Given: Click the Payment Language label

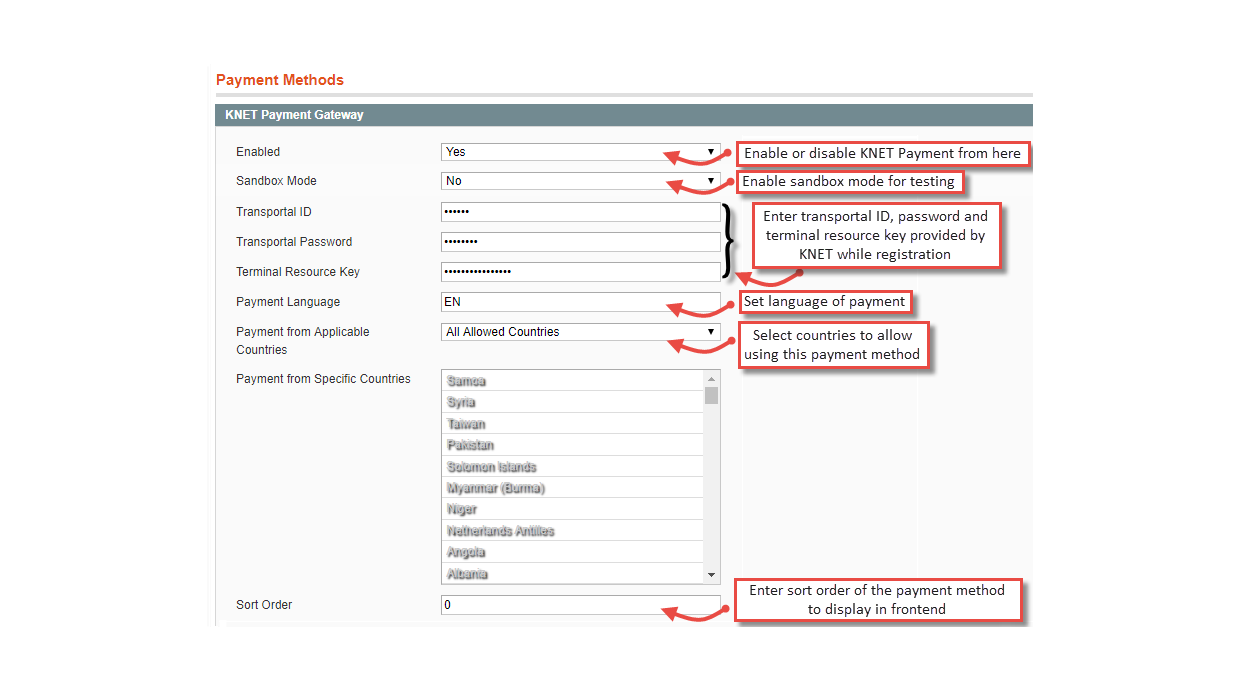Looking at the screenshot, I should pos(288,302).
